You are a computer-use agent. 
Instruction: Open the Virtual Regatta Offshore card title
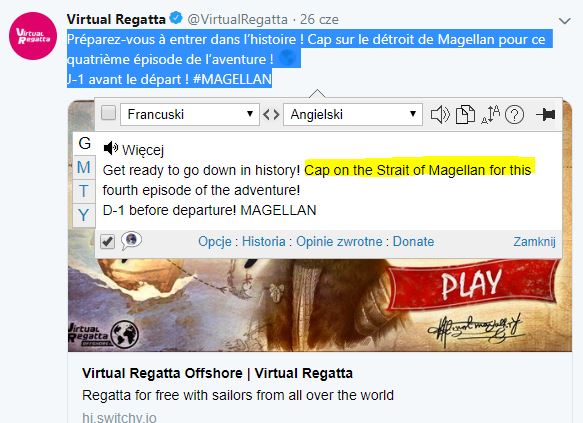[x=218, y=373]
